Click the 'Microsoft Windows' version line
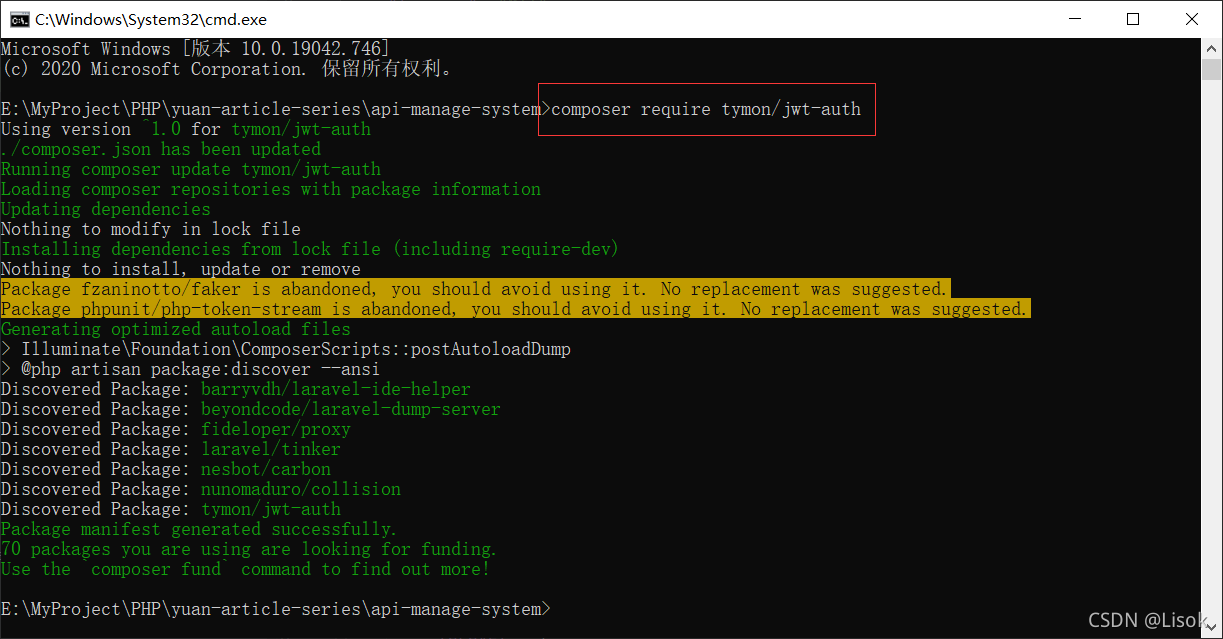Image resolution: width=1223 pixels, height=639 pixels. tap(195, 49)
